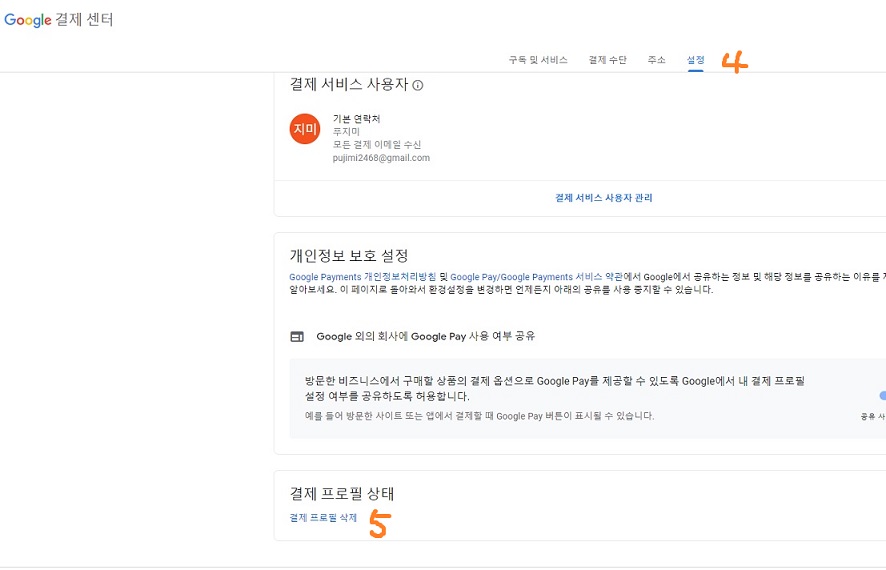Screen dimensions: 886x570
Task: Toggle the Google Pay sharing switch
Action: click(881, 396)
